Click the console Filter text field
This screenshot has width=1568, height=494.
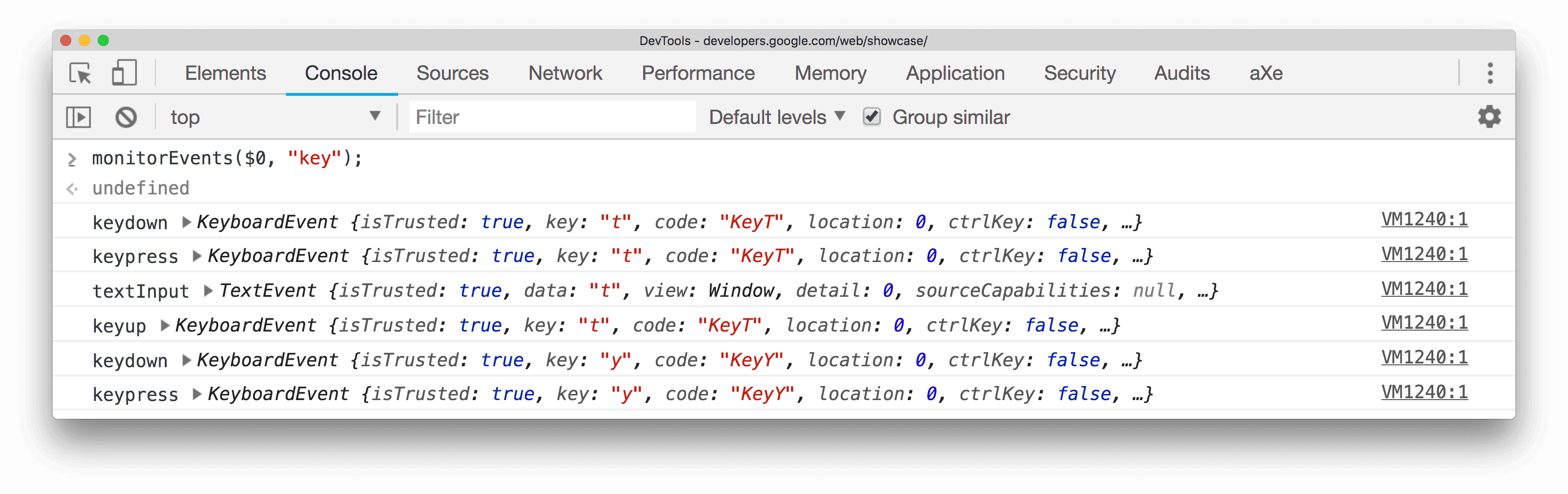pos(552,117)
